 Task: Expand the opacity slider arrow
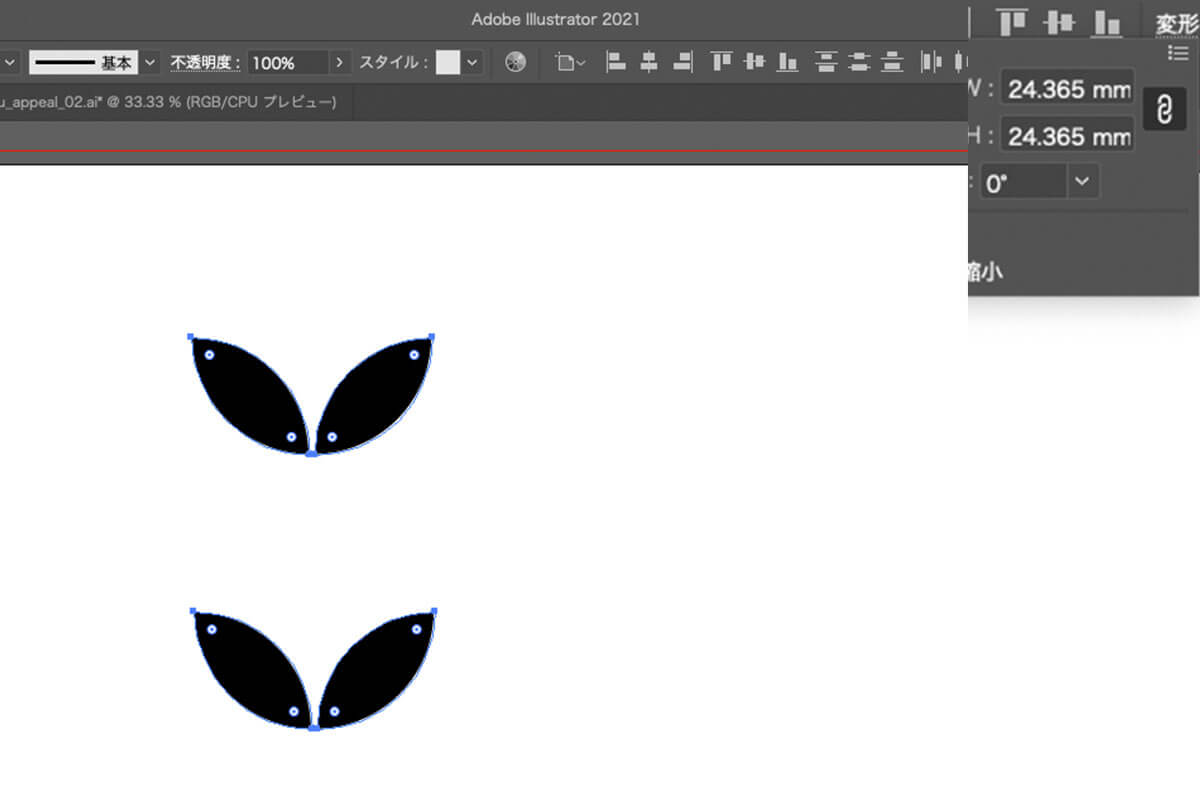340,62
